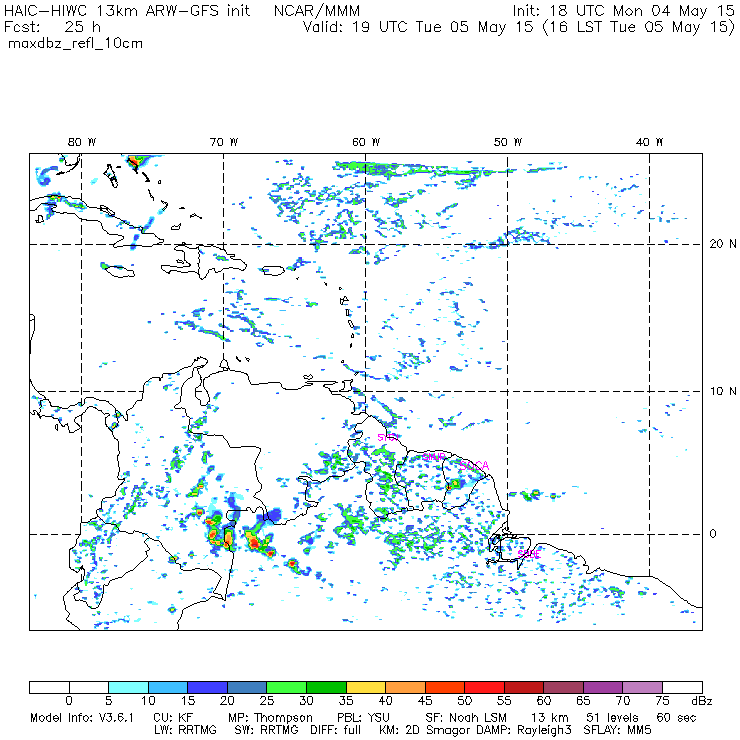Viewport: 740px width, 740px height.
Task: Select the 15-20 dBZ blue legend swatch
Action: coord(208,687)
